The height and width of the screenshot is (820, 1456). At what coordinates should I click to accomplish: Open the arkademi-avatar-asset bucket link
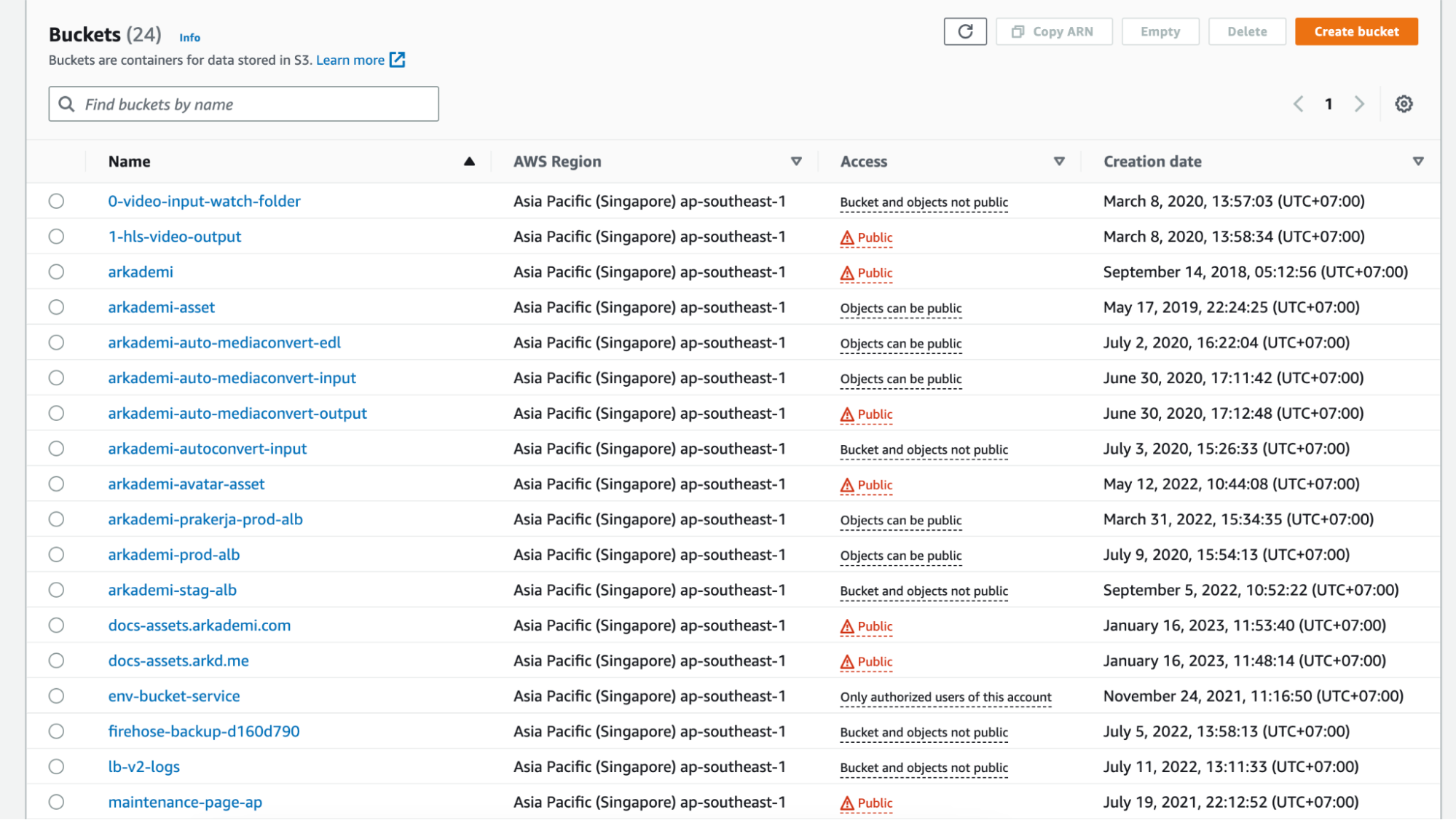(x=186, y=484)
